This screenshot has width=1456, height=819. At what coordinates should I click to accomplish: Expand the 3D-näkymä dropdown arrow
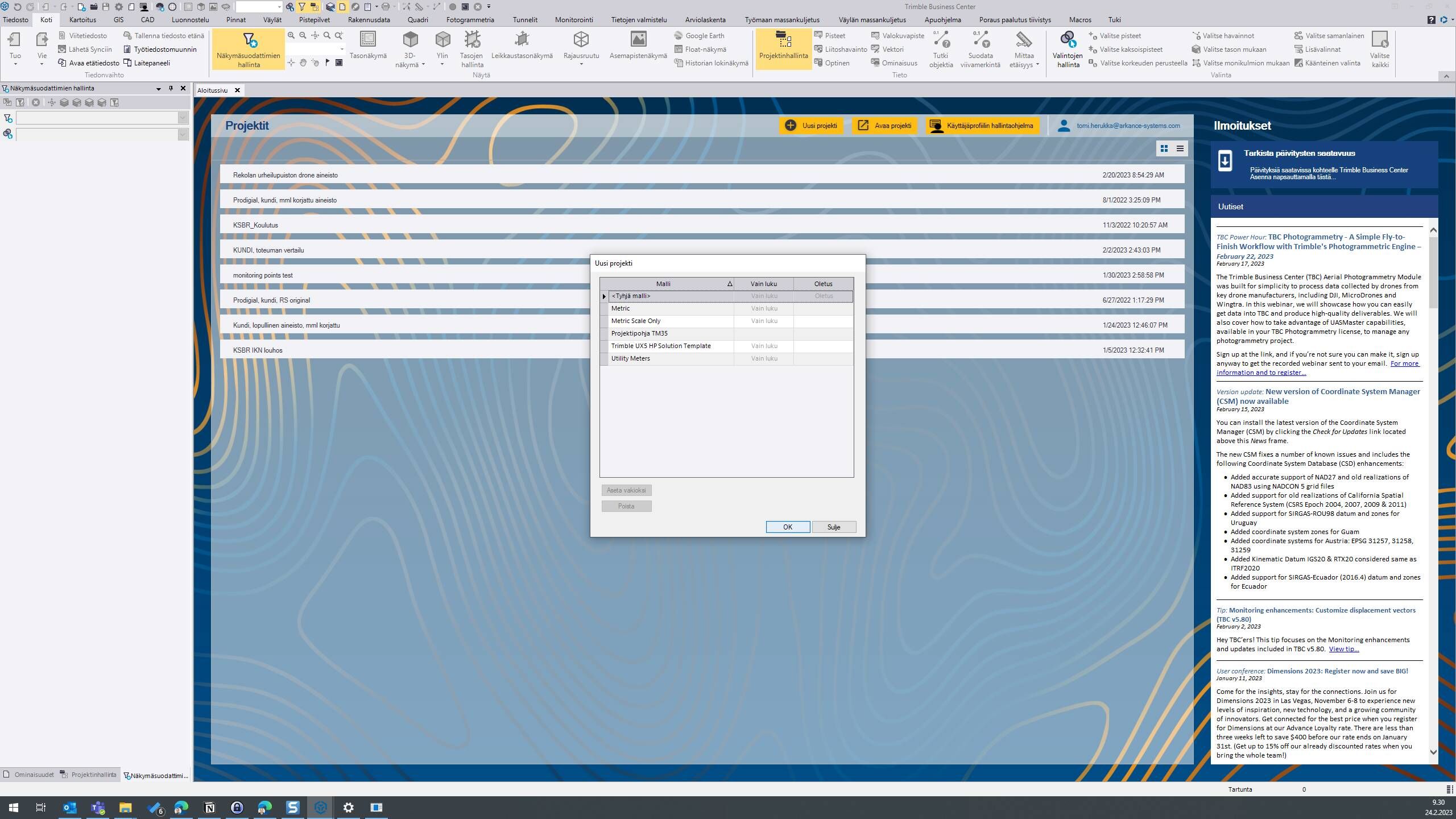pyautogui.click(x=424, y=65)
